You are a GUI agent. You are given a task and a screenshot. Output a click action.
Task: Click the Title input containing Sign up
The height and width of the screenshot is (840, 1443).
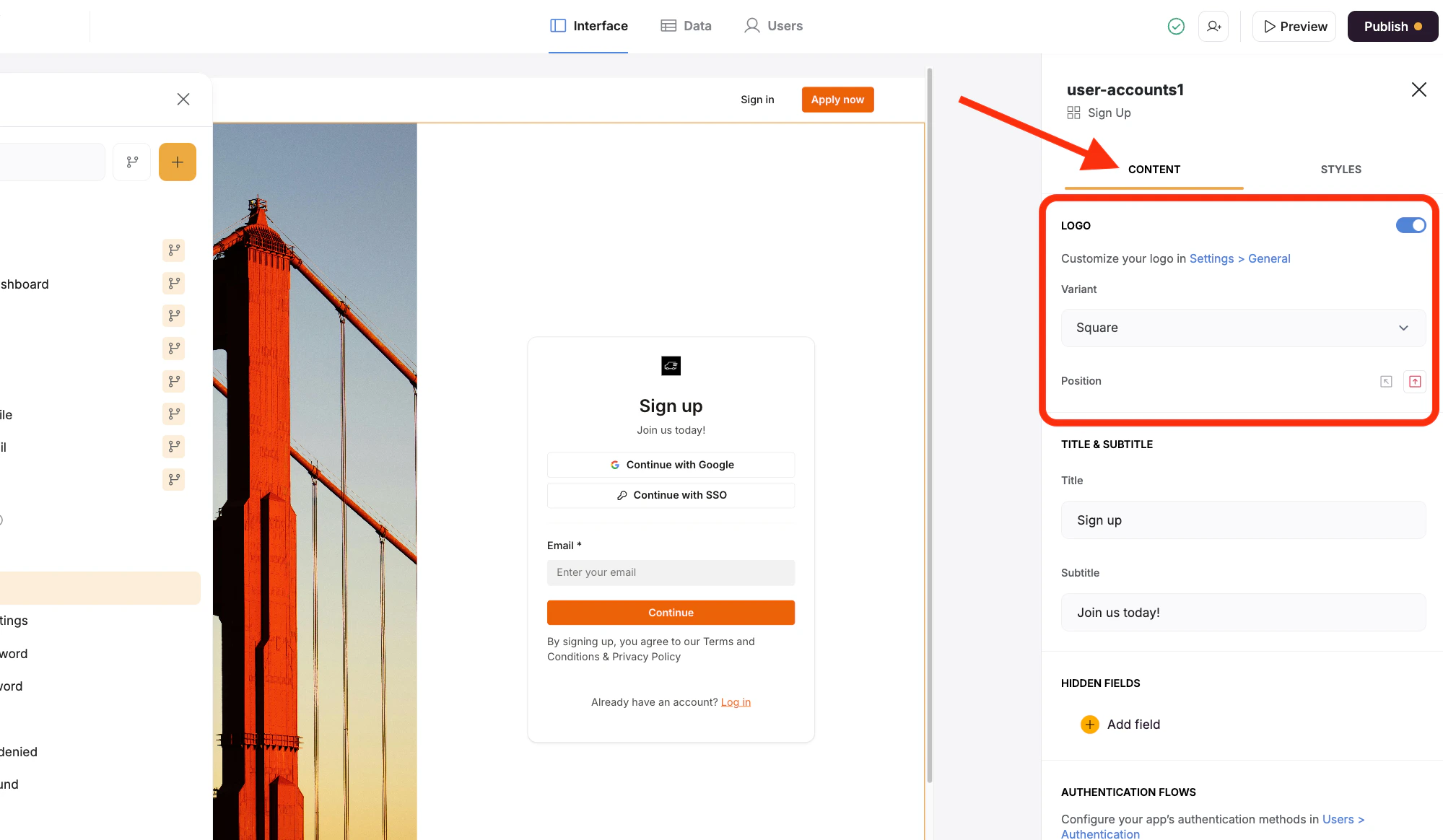[x=1243, y=520]
